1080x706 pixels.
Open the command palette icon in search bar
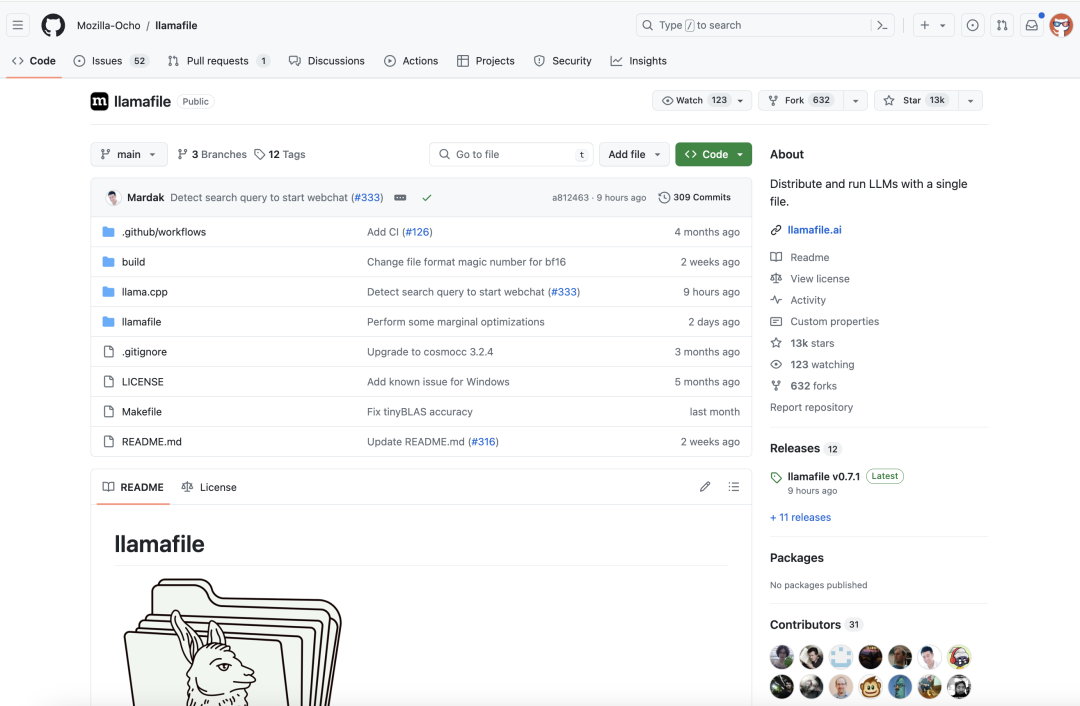pyautogui.click(x=882, y=25)
